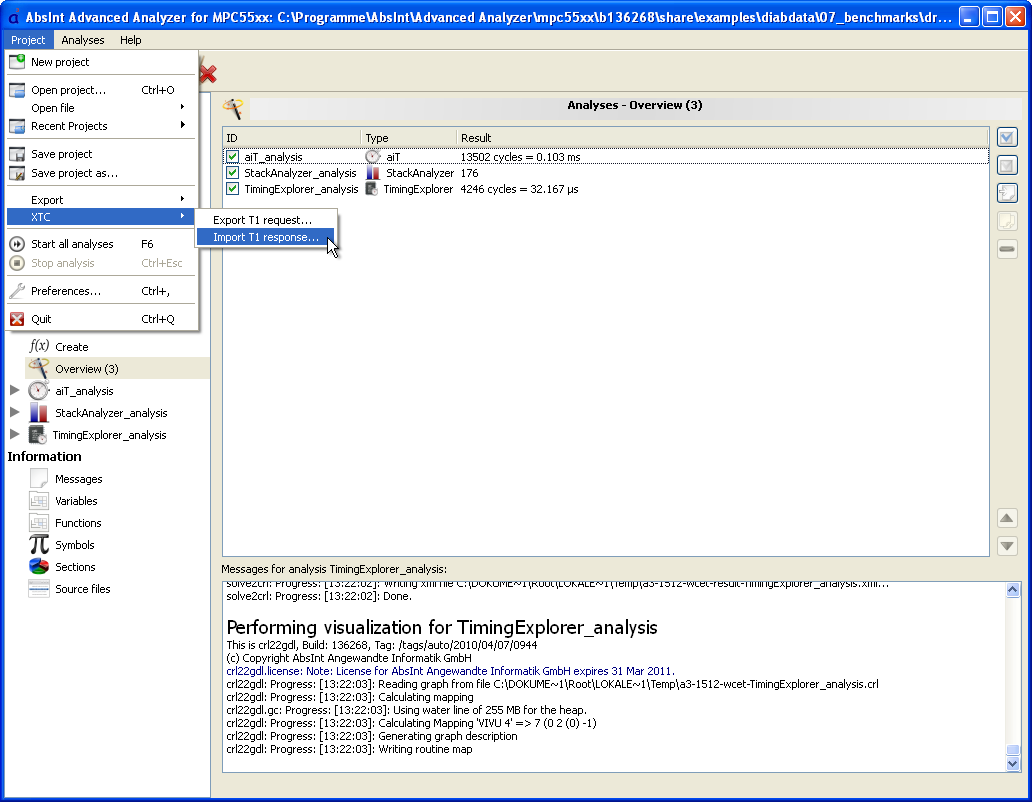Click the red Quit icon
This screenshot has height=802, width=1032.
coord(17,319)
